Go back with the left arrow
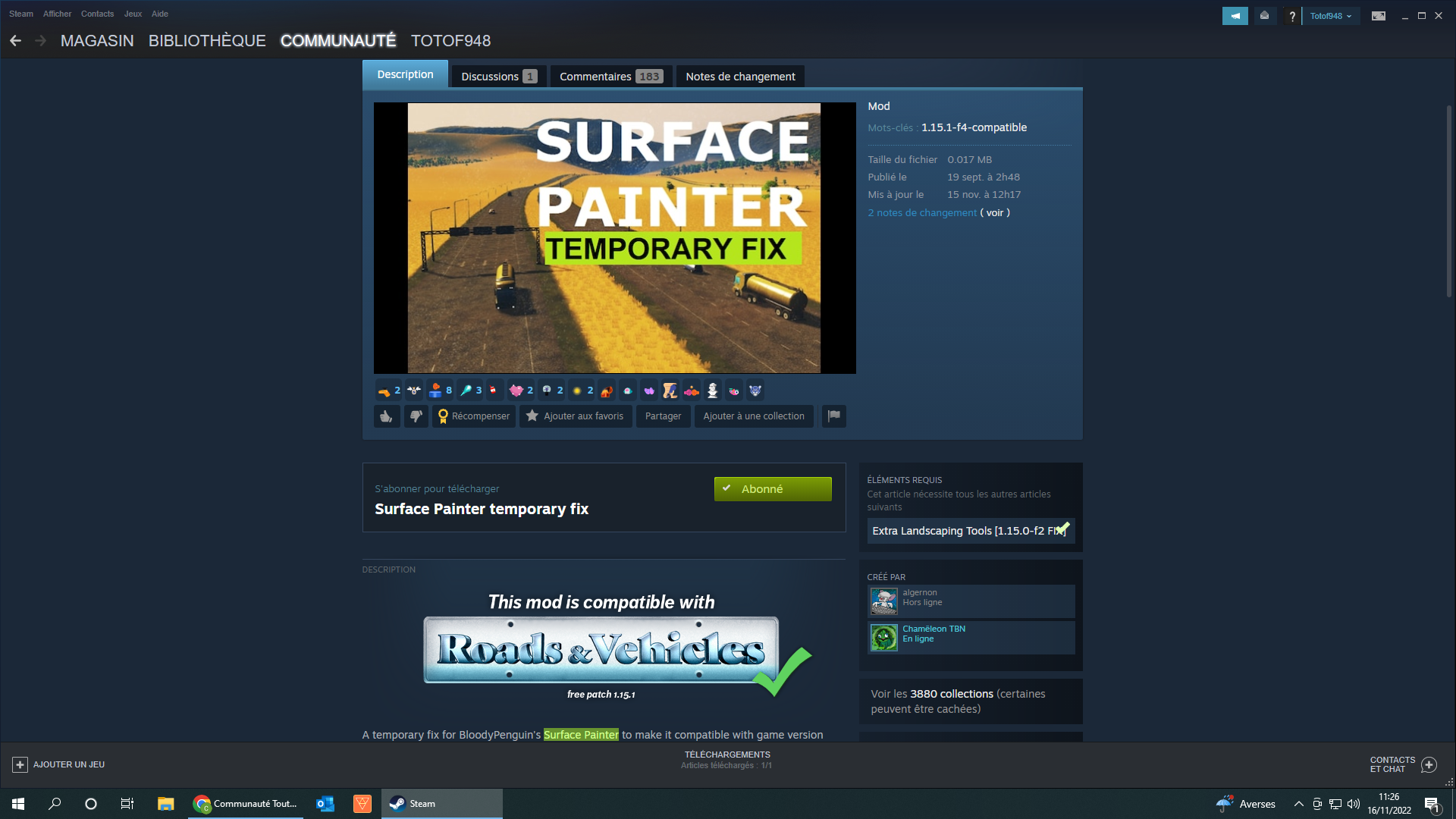 click(x=16, y=41)
